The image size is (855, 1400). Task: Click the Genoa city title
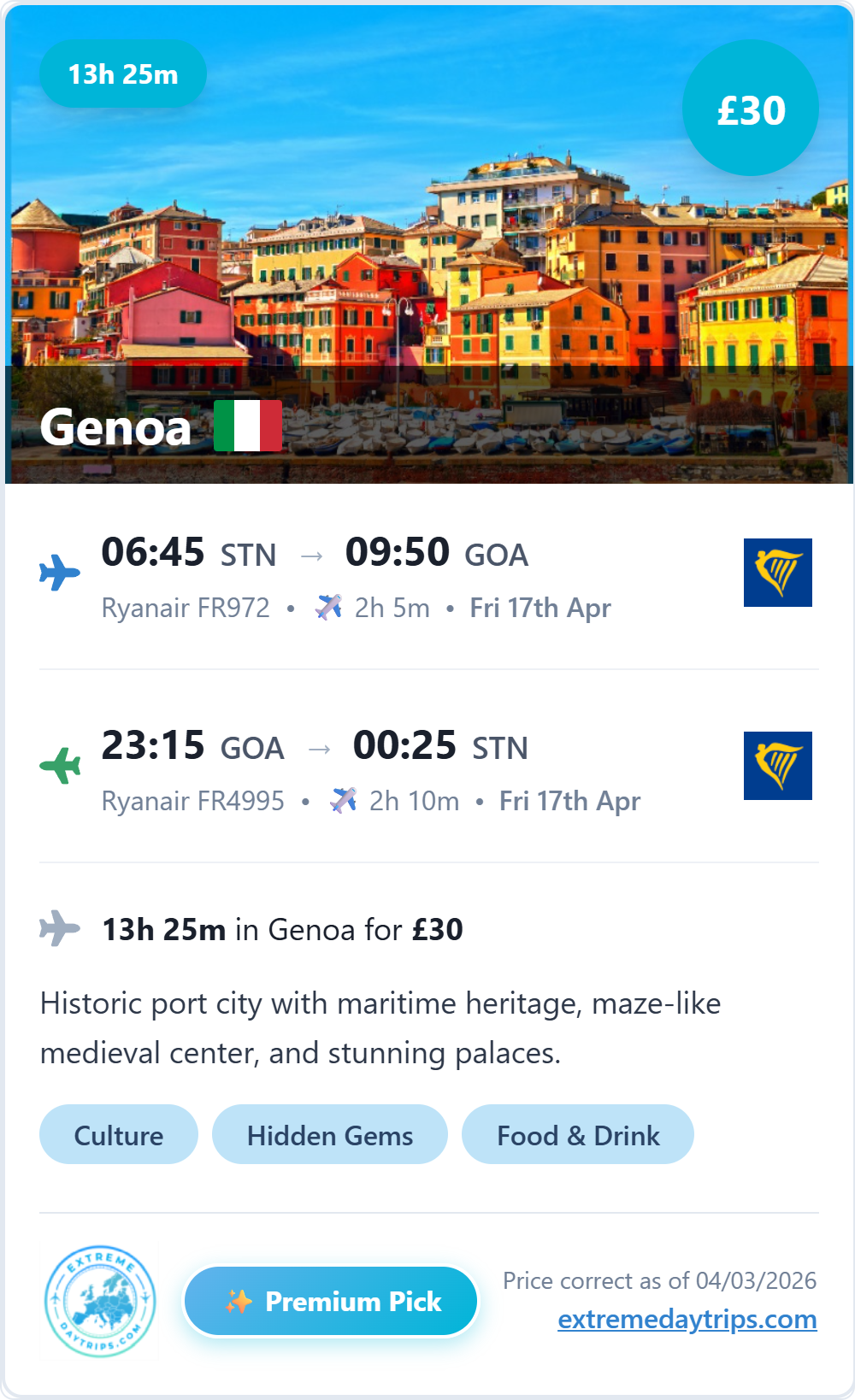pos(115,426)
